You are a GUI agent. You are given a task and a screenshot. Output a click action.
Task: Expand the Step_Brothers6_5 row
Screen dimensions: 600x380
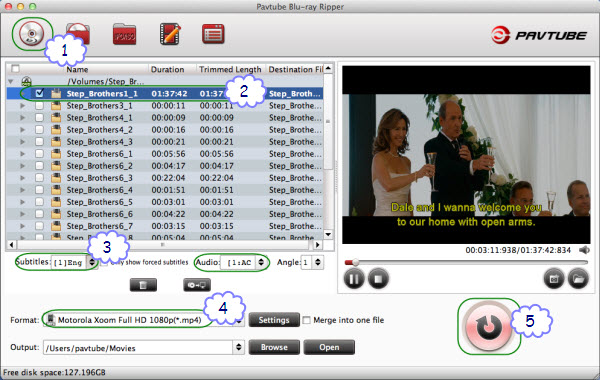tap(23, 202)
